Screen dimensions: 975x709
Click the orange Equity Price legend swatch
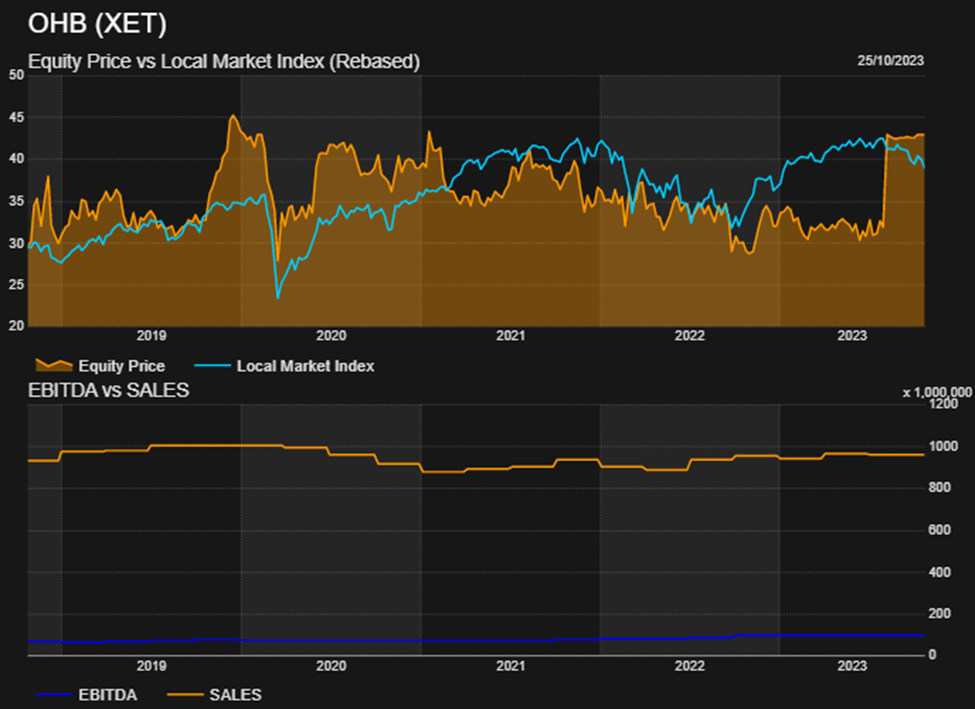[x=54, y=365]
